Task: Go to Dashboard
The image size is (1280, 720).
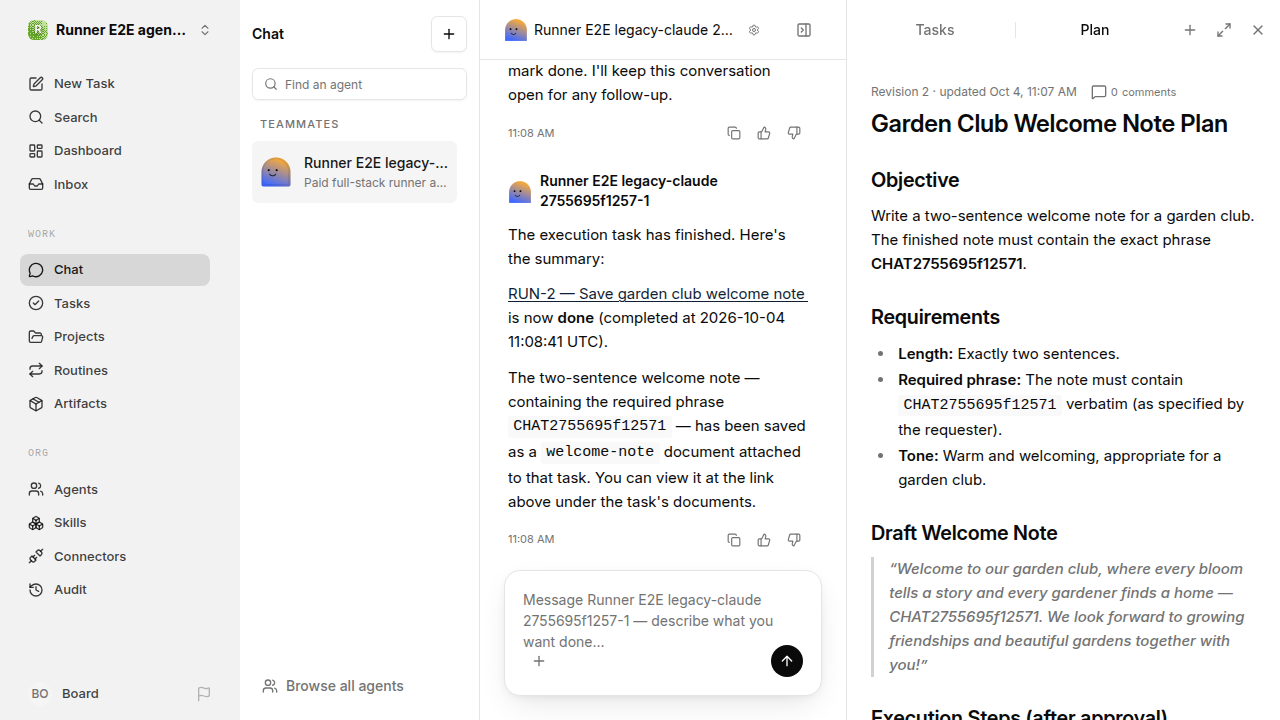Action: coord(115,151)
